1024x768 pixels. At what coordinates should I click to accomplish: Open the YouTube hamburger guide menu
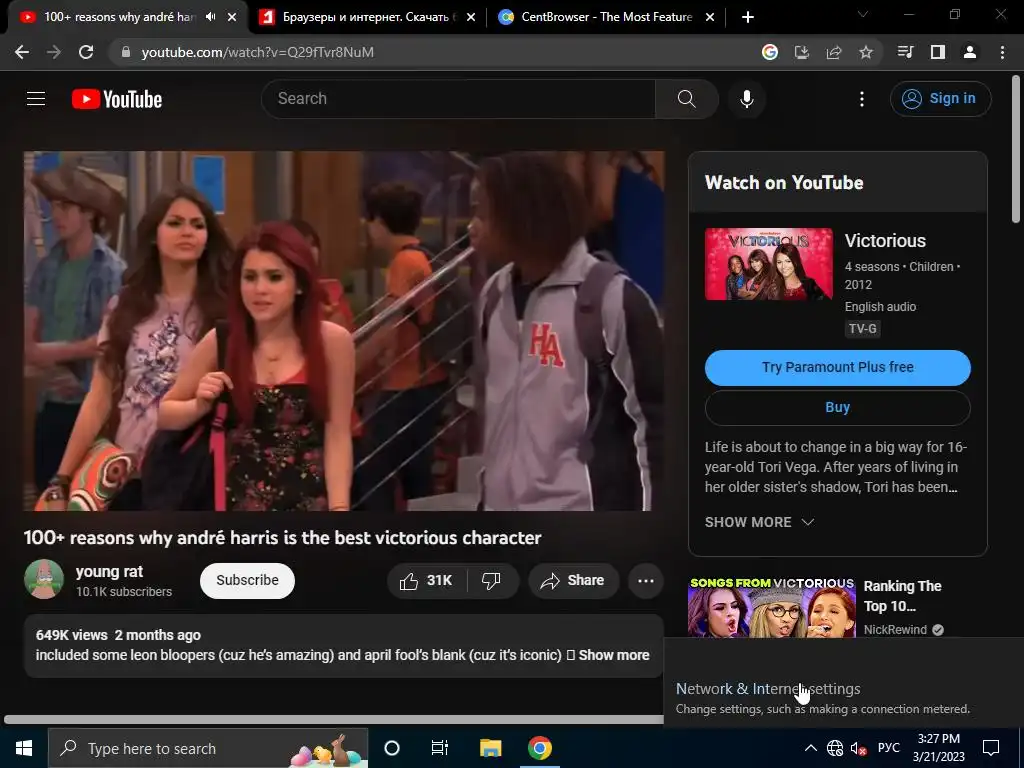(36, 99)
